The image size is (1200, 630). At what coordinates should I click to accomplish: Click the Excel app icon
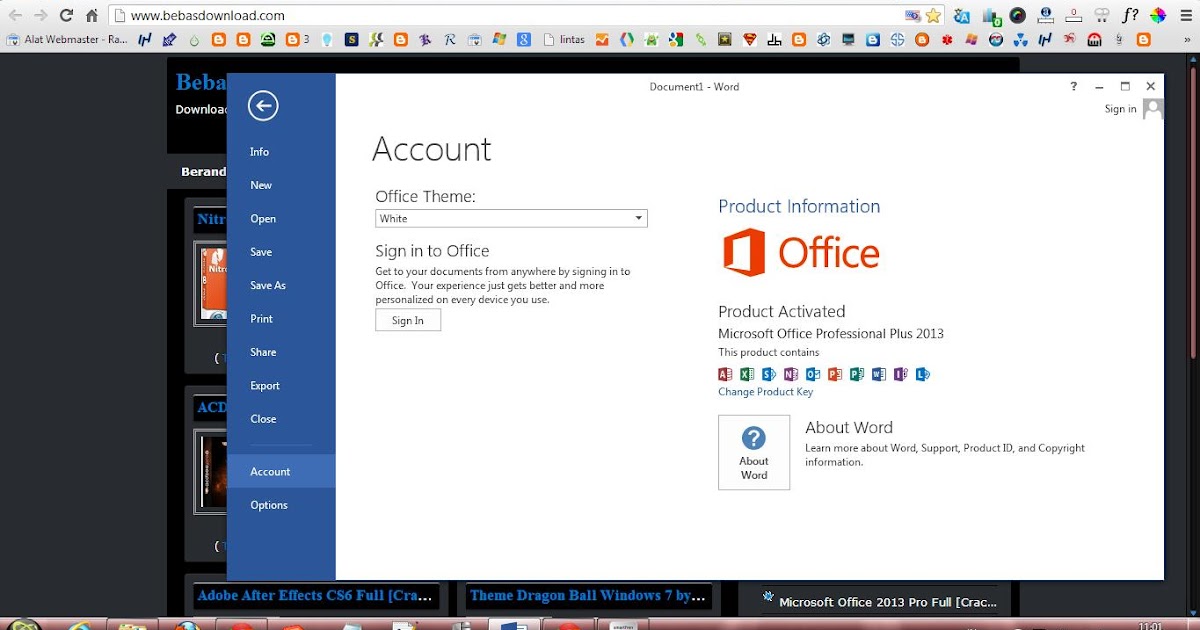tap(747, 374)
